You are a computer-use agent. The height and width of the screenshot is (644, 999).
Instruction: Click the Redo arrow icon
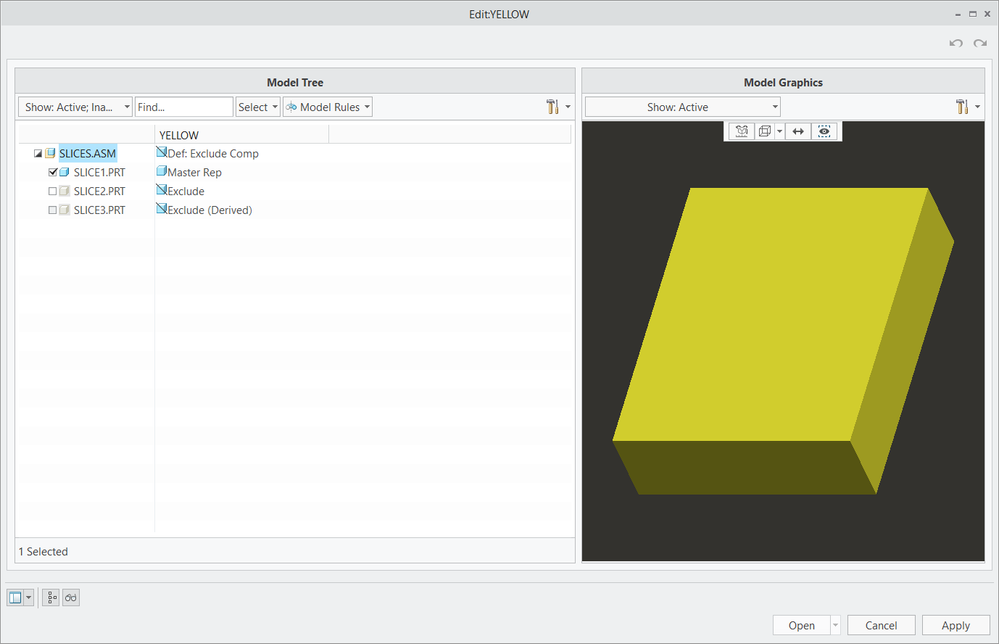pyautogui.click(x=980, y=43)
